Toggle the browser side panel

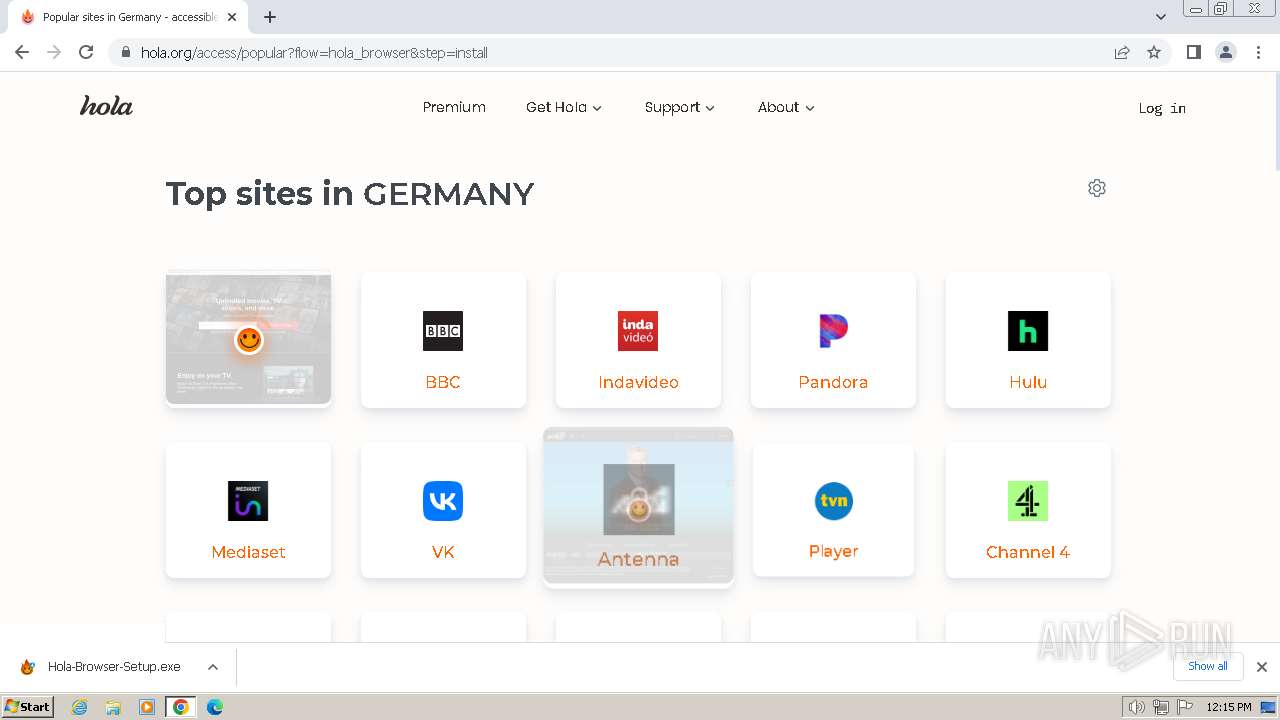[x=1193, y=52]
